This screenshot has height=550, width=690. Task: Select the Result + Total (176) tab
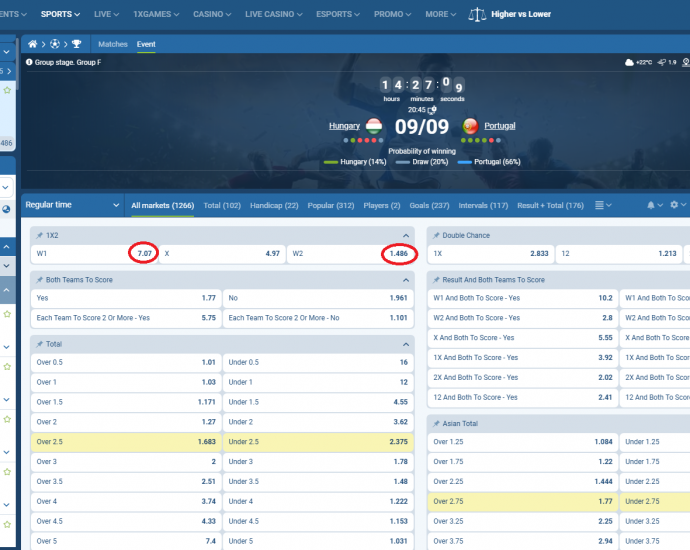coord(550,205)
